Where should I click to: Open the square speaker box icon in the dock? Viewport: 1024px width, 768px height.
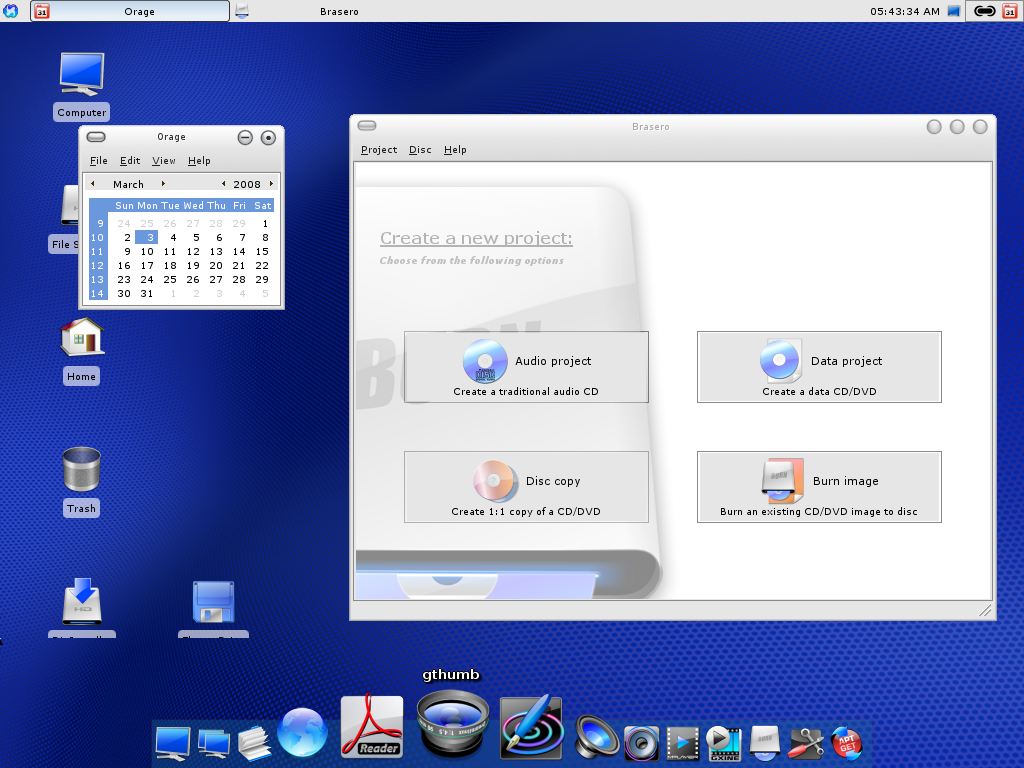coord(642,743)
